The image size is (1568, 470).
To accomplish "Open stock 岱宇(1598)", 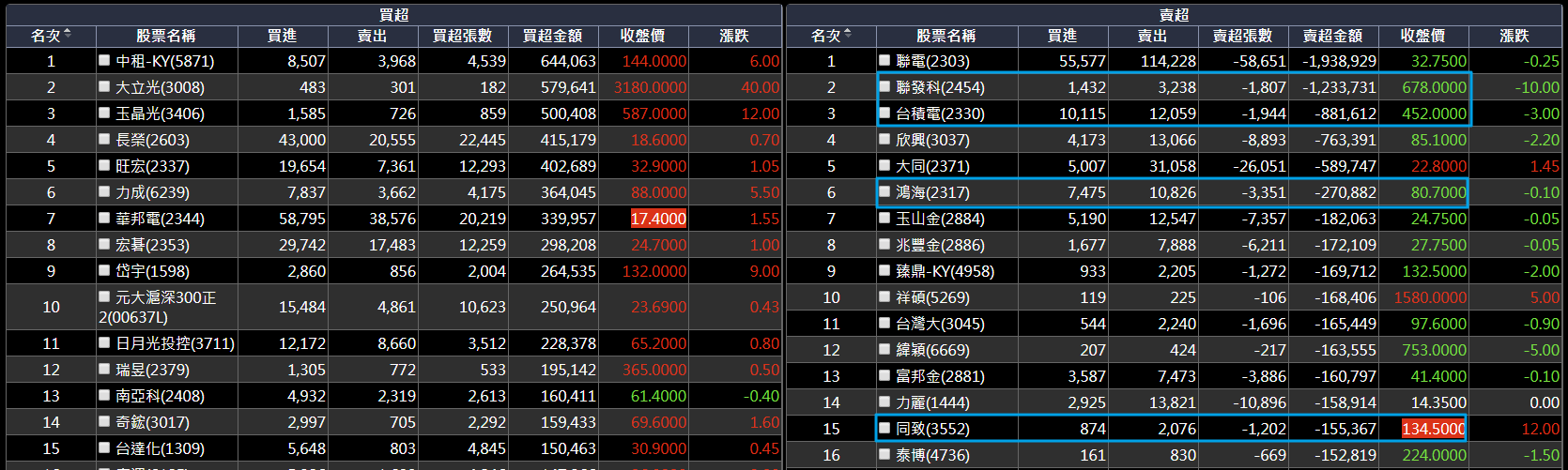I will pyautogui.click(x=152, y=271).
